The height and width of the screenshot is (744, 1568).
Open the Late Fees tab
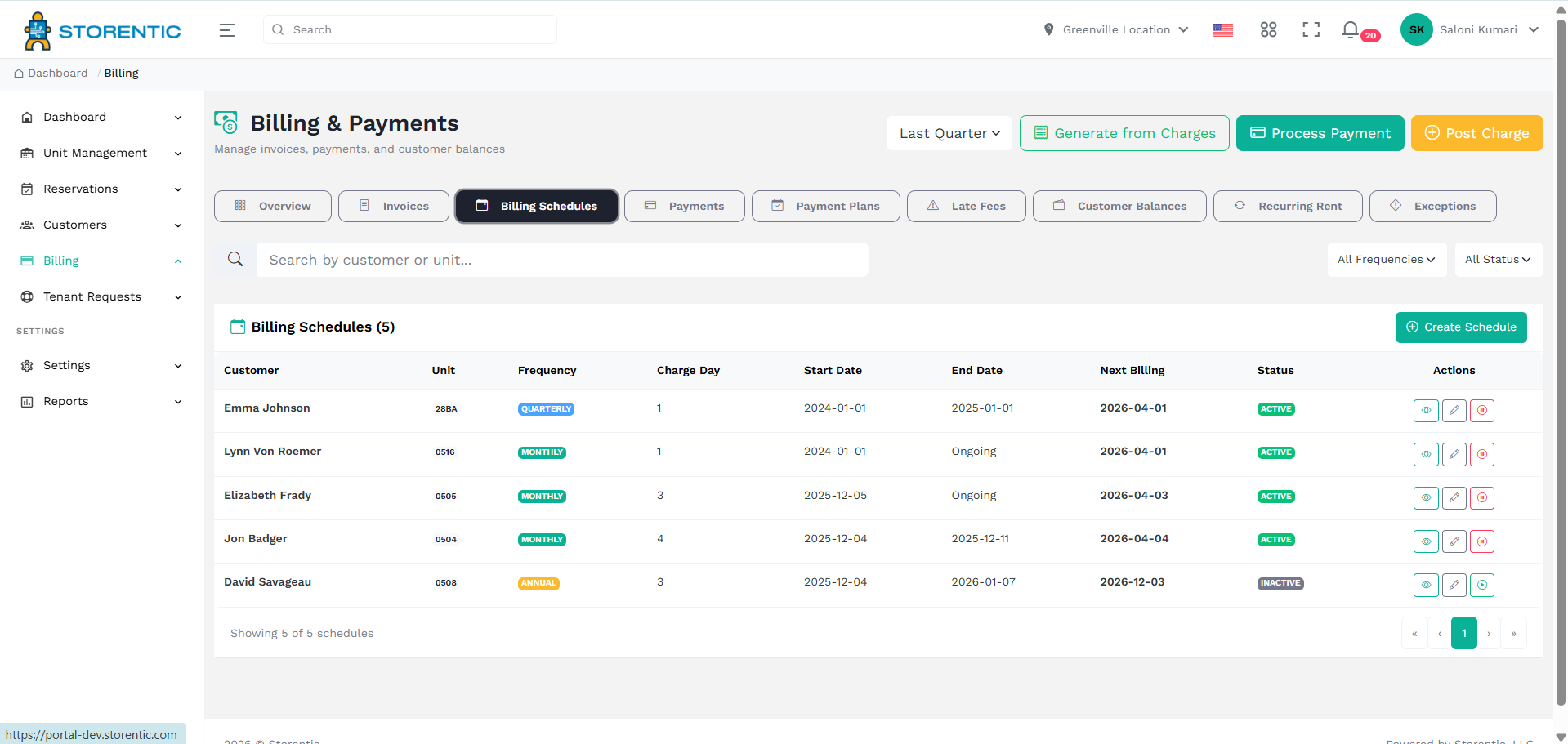click(966, 206)
